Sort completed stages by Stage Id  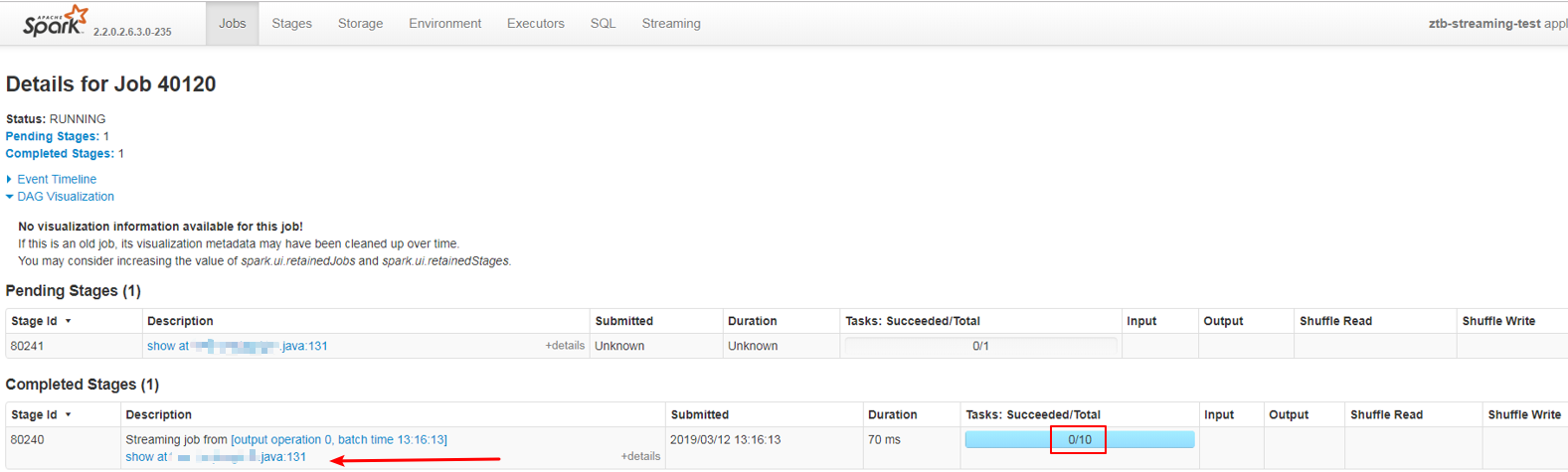point(40,414)
